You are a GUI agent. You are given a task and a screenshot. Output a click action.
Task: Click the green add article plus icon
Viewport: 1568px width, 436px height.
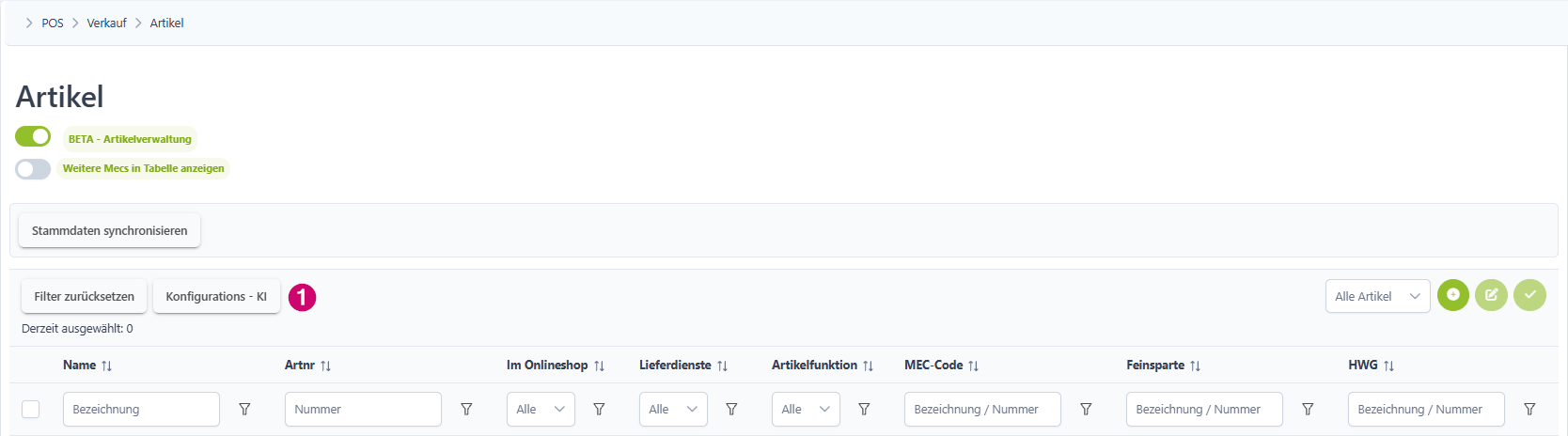click(1452, 295)
